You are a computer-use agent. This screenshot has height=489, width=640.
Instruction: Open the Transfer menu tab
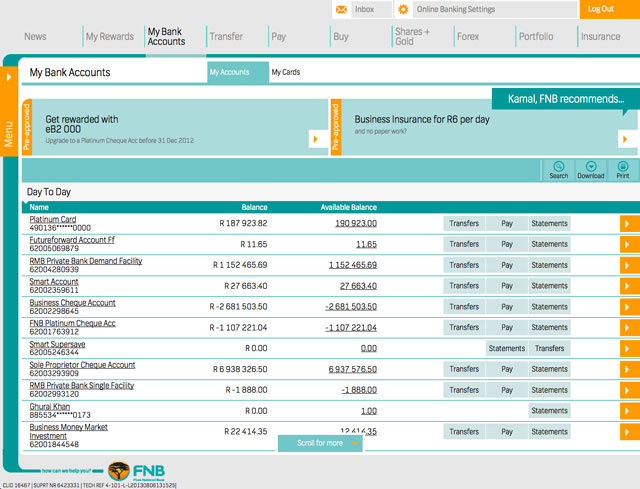(226, 37)
